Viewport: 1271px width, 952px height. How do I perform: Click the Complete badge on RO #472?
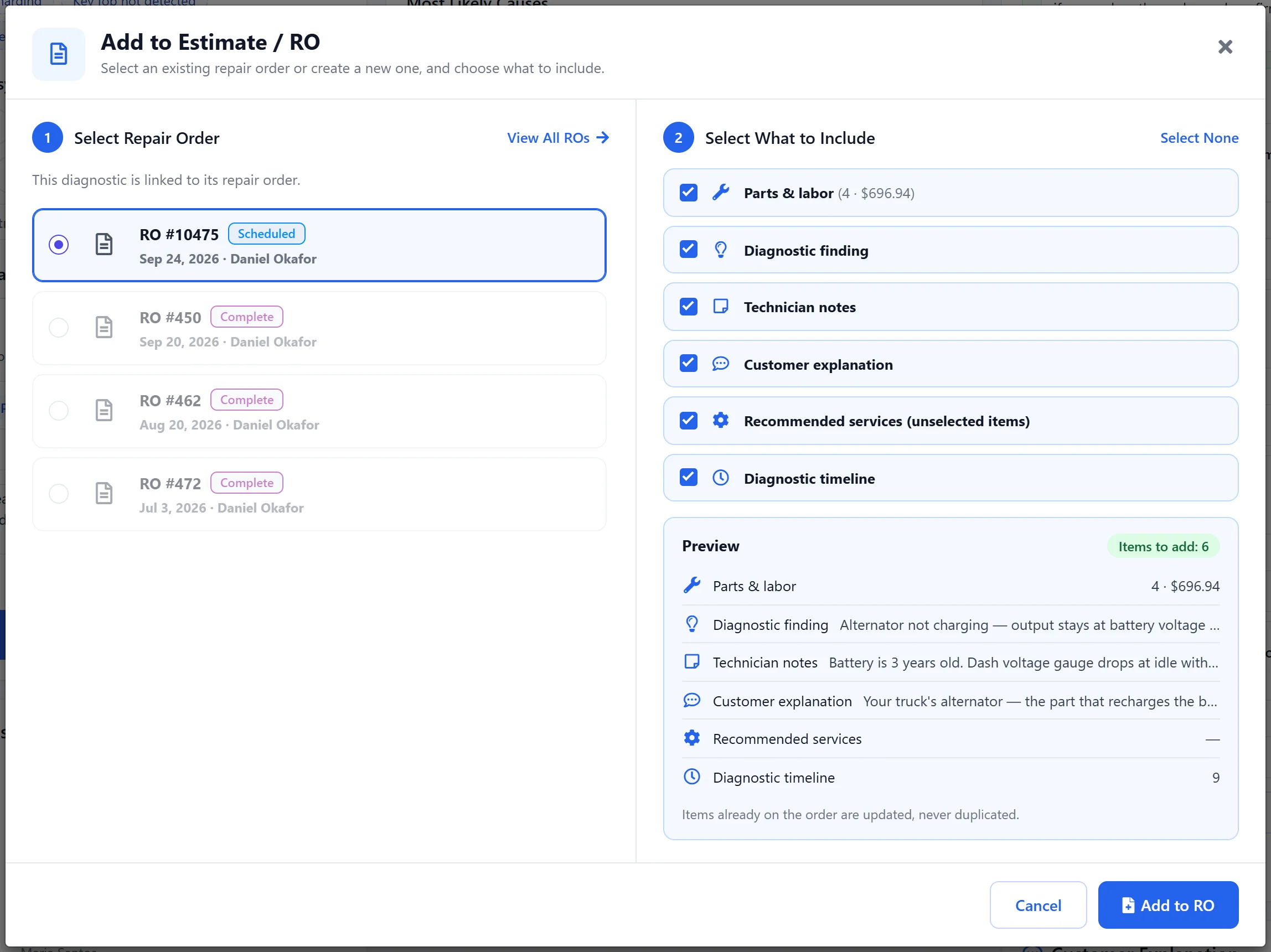[246, 483]
